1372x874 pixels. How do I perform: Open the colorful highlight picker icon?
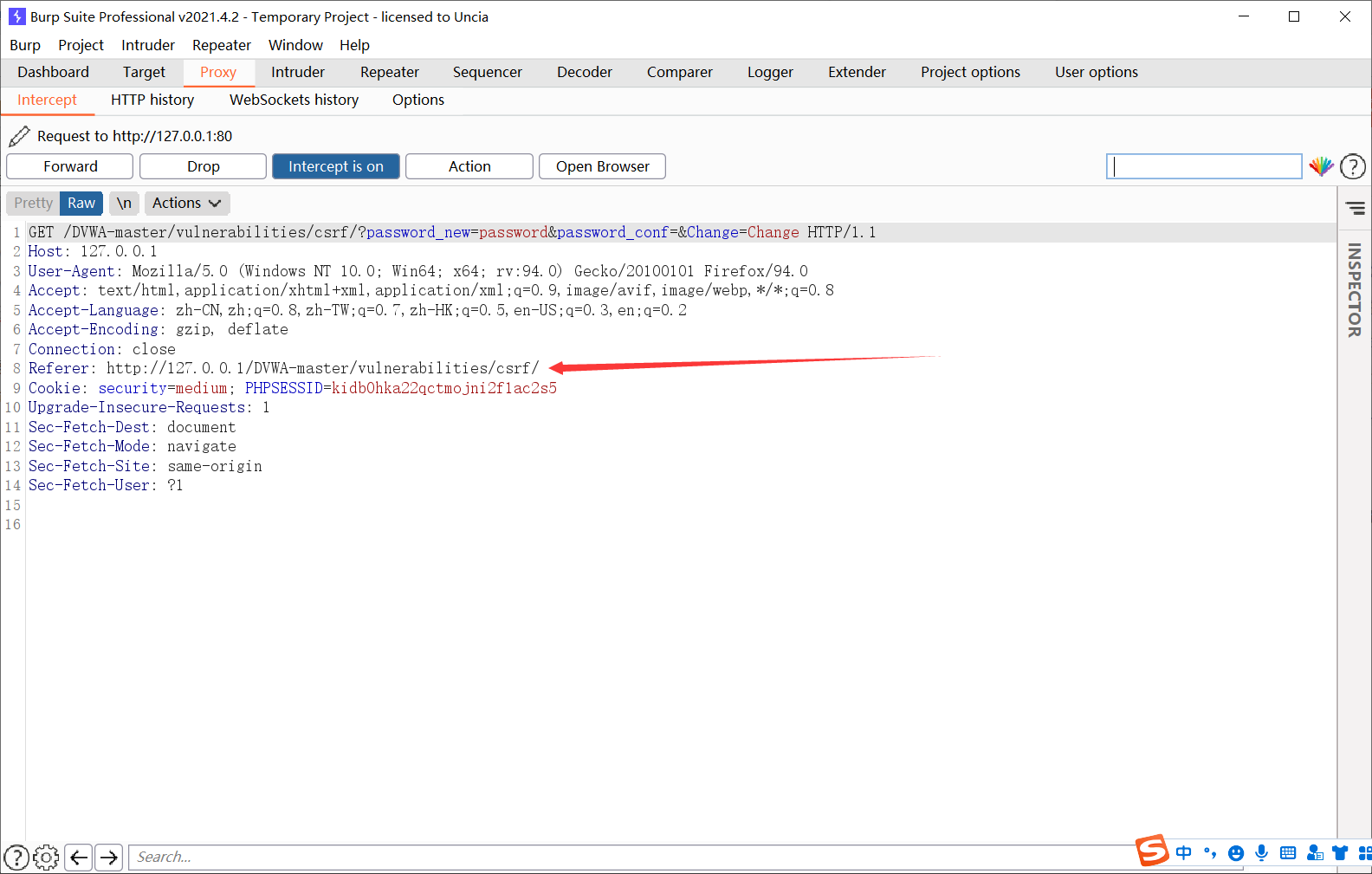click(x=1321, y=166)
